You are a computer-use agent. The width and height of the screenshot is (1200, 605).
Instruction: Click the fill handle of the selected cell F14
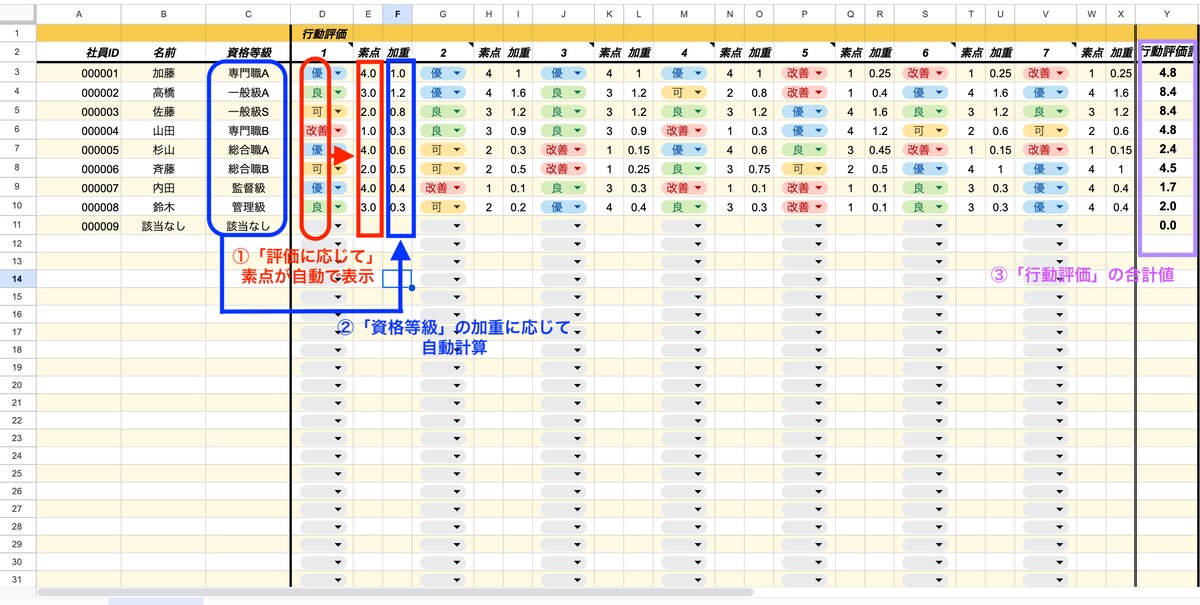click(411, 287)
